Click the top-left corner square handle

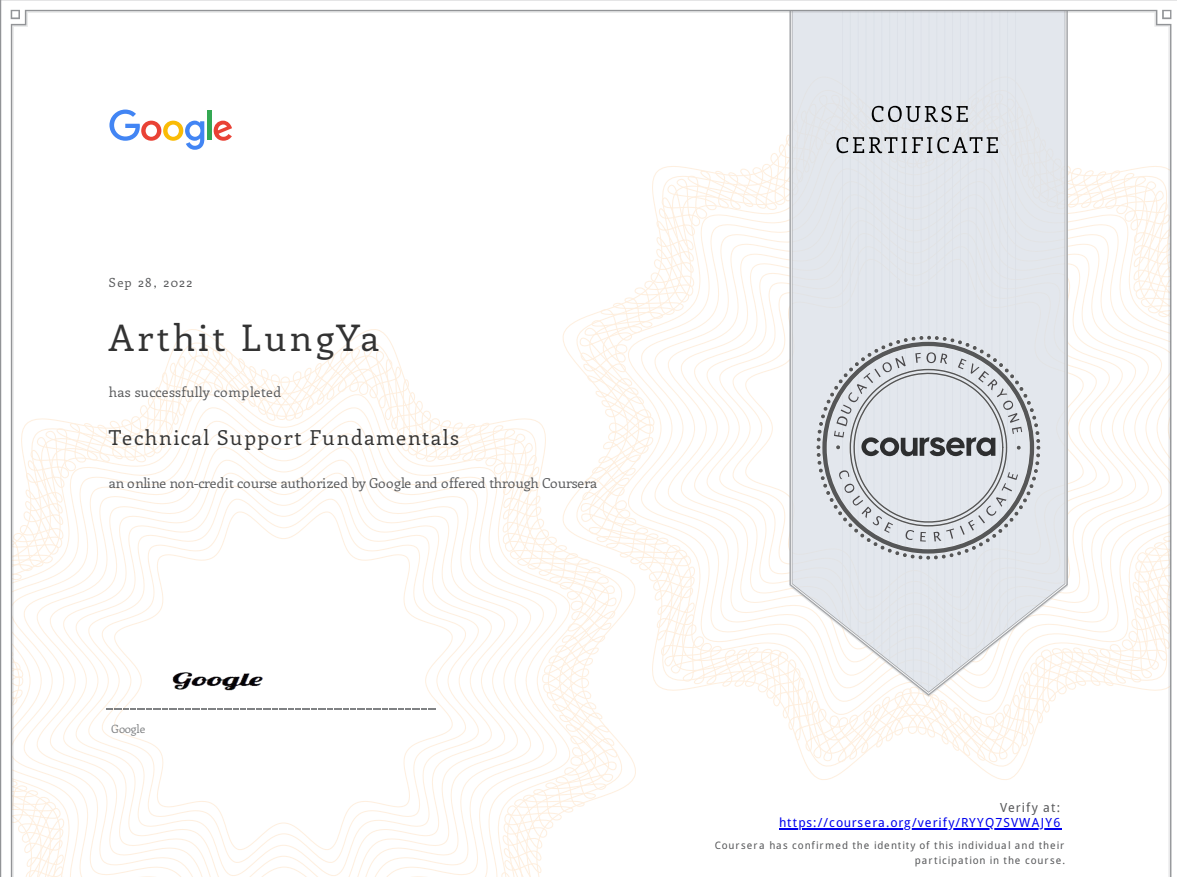16,16
